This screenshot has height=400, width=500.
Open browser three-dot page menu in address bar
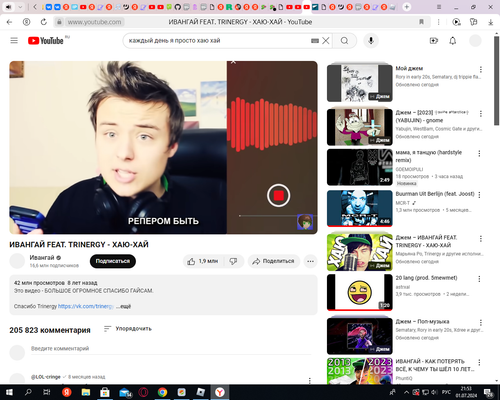tap(438, 22)
